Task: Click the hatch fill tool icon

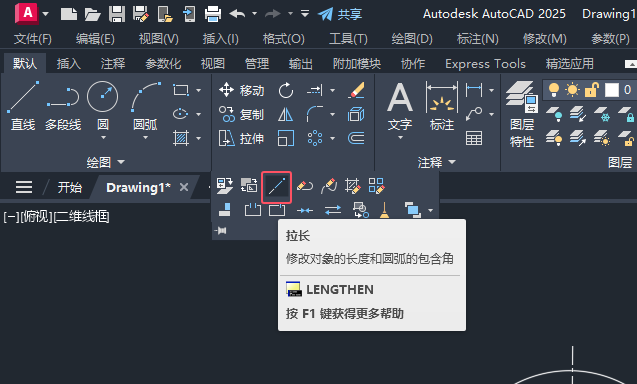Action: (x=181, y=139)
